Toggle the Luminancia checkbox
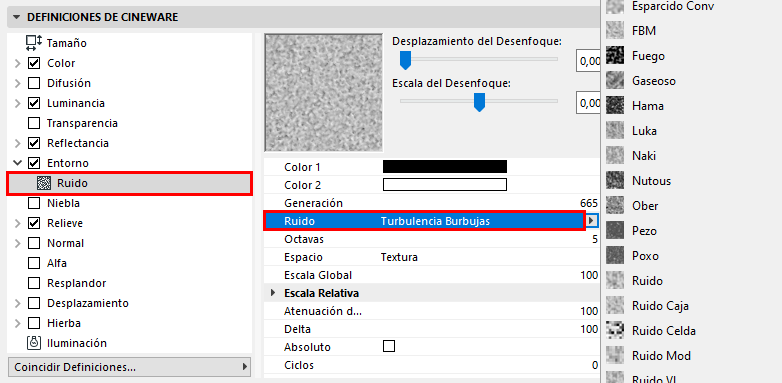 (34, 103)
